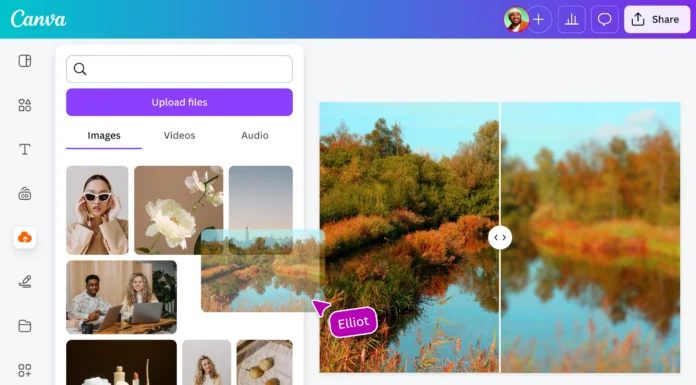The image size is (696, 385).
Task: Select the Draw pen sidebar icon
Action: tap(25, 282)
